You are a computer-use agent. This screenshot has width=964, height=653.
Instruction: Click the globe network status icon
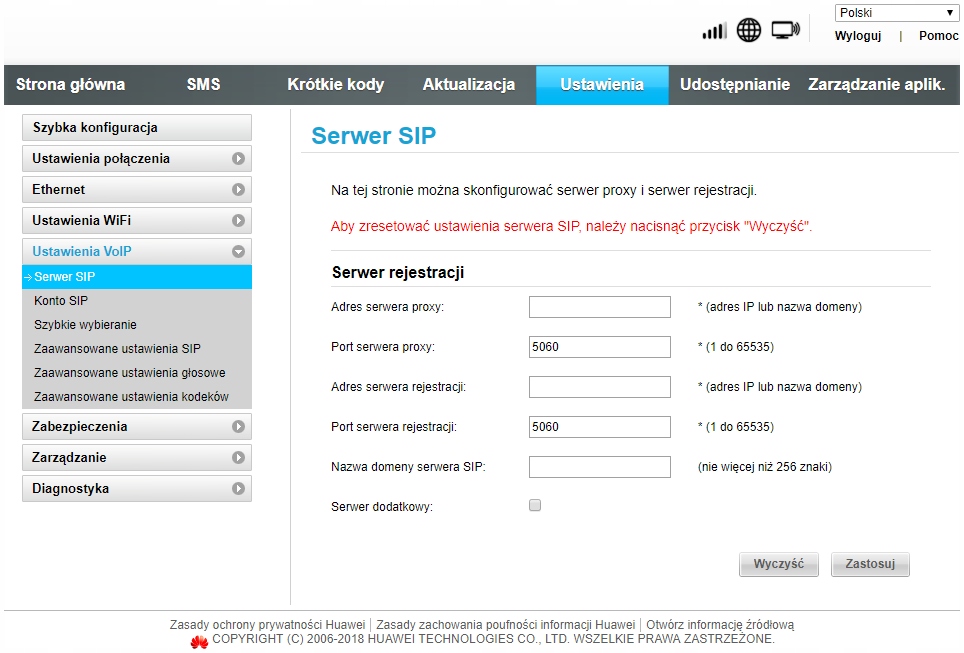(749, 31)
